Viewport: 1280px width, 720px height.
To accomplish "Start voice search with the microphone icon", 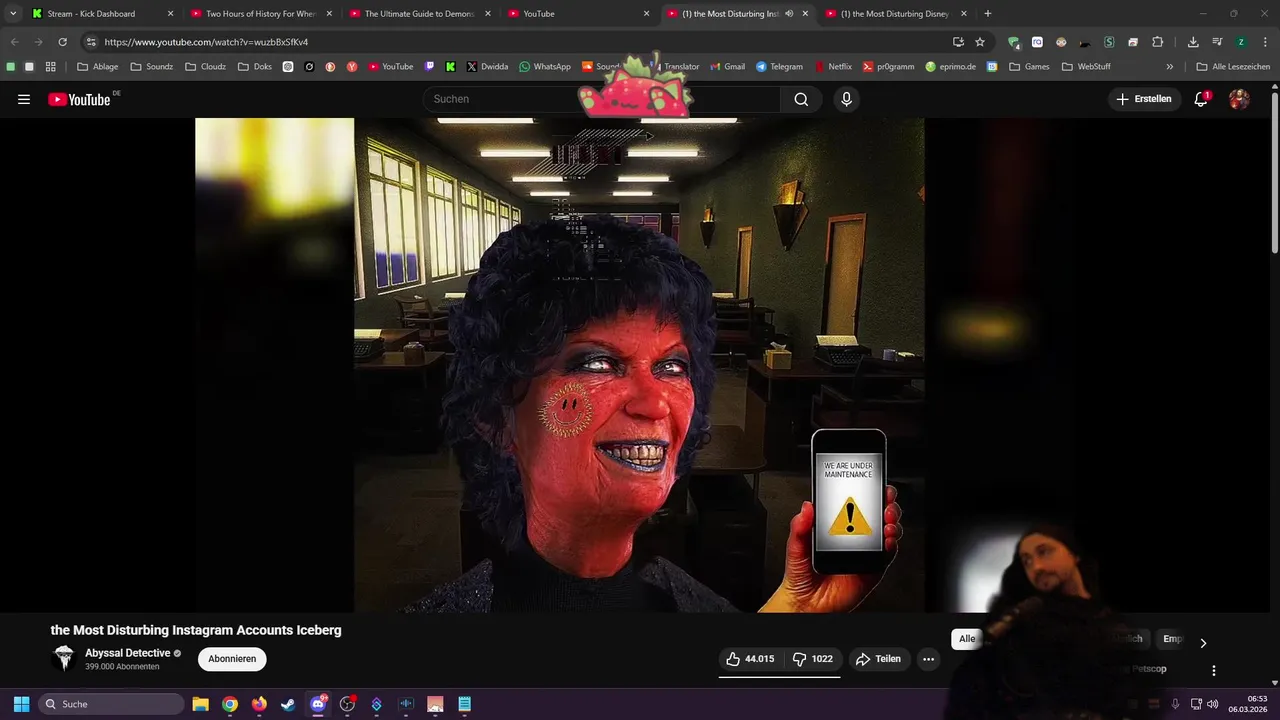I will 846,99.
